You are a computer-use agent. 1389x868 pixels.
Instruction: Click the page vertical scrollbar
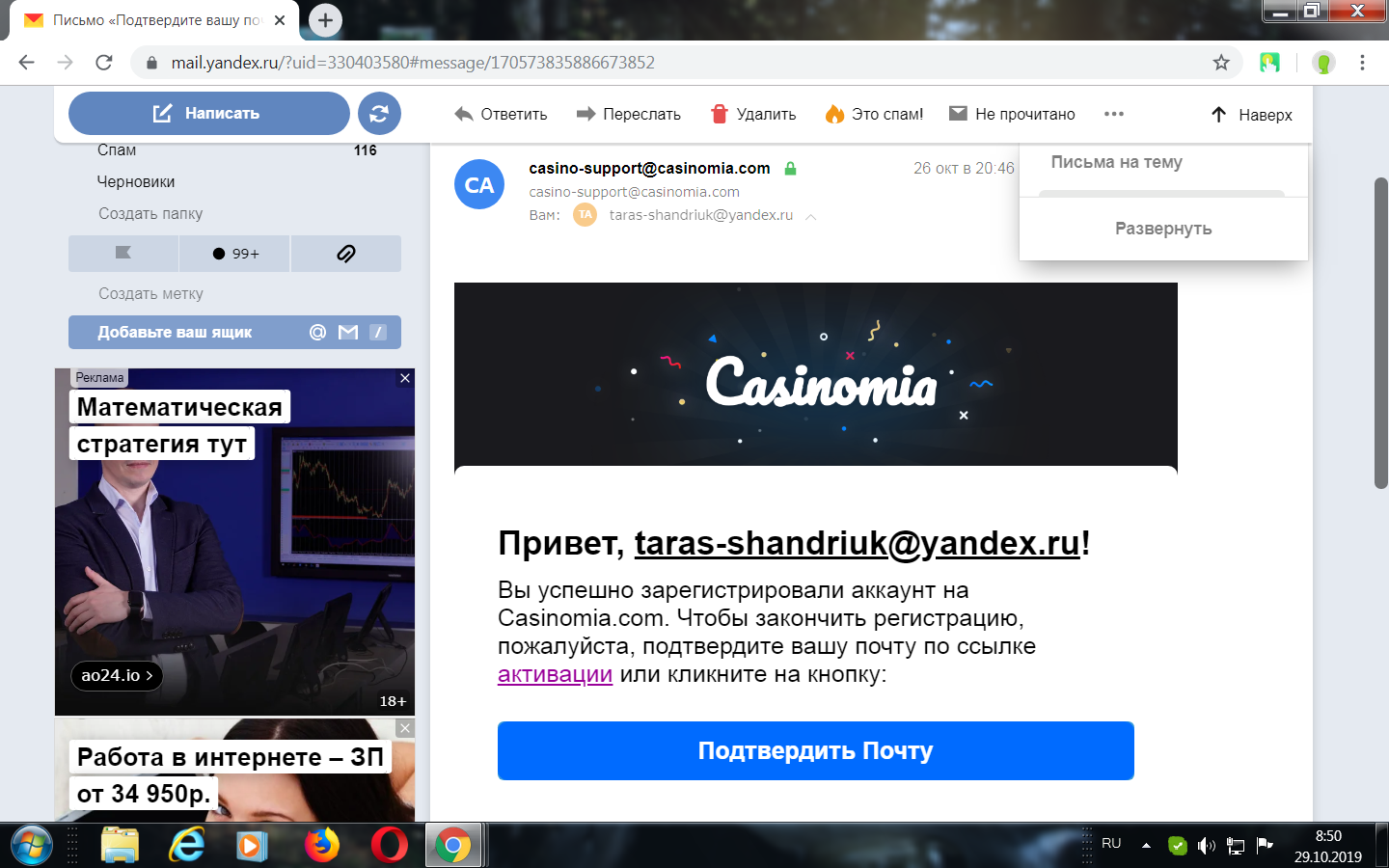tap(1381, 333)
